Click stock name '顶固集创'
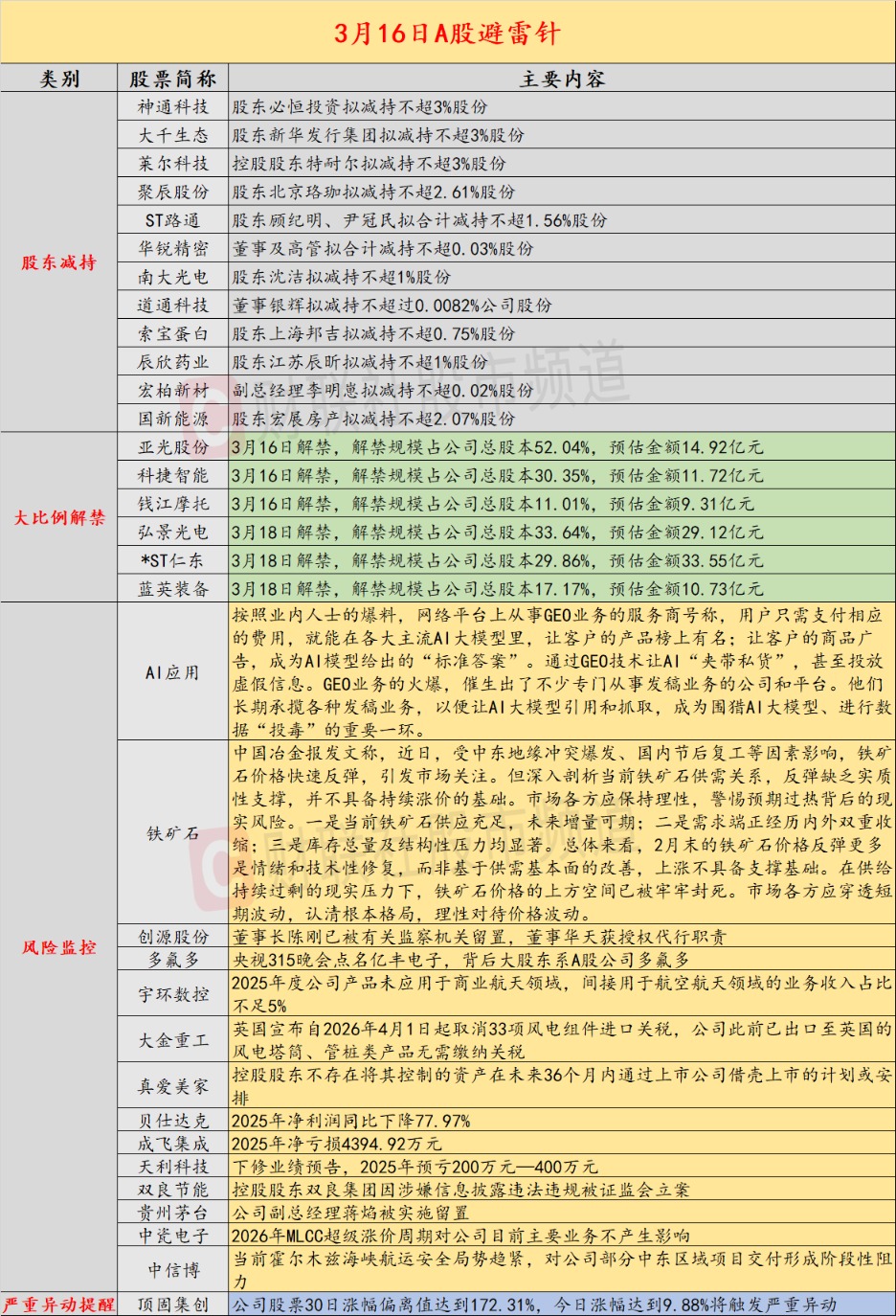The image size is (896, 1316). tap(172, 1305)
